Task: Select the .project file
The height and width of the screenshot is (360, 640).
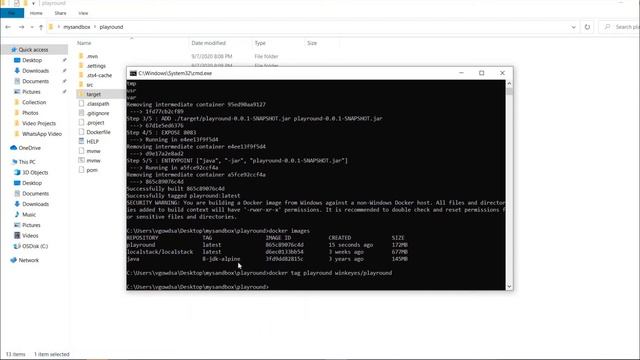Action: (96, 122)
